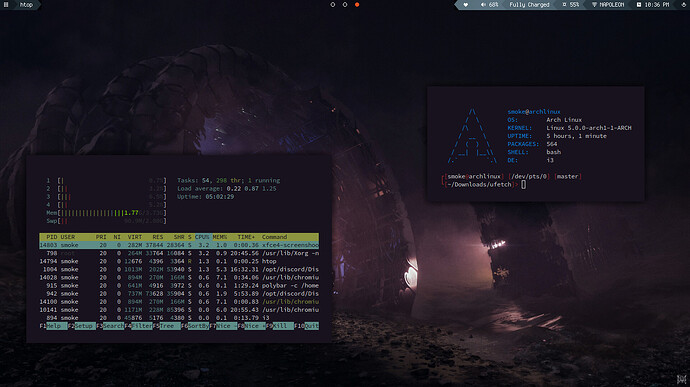Click the NAPOLEON network name

coord(612,5)
